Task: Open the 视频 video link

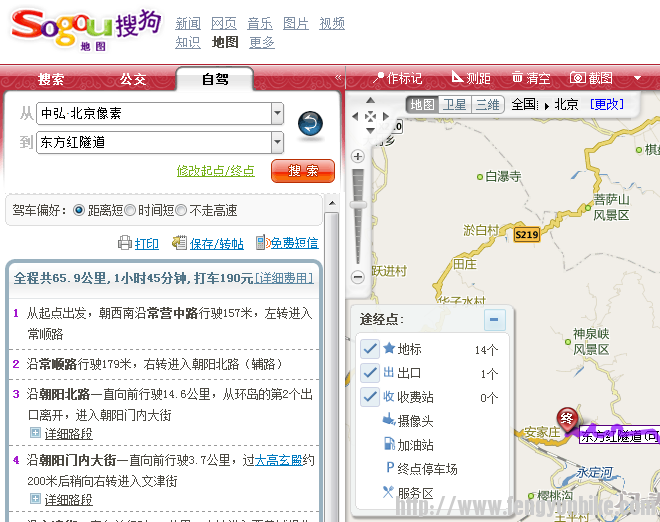Action: pyautogui.click(x=332, y=23)
